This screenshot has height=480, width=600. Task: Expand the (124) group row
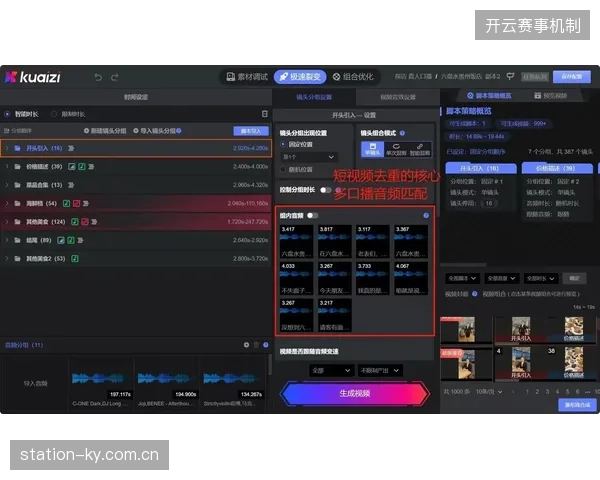pyautogui.click(x=7, y=222)
